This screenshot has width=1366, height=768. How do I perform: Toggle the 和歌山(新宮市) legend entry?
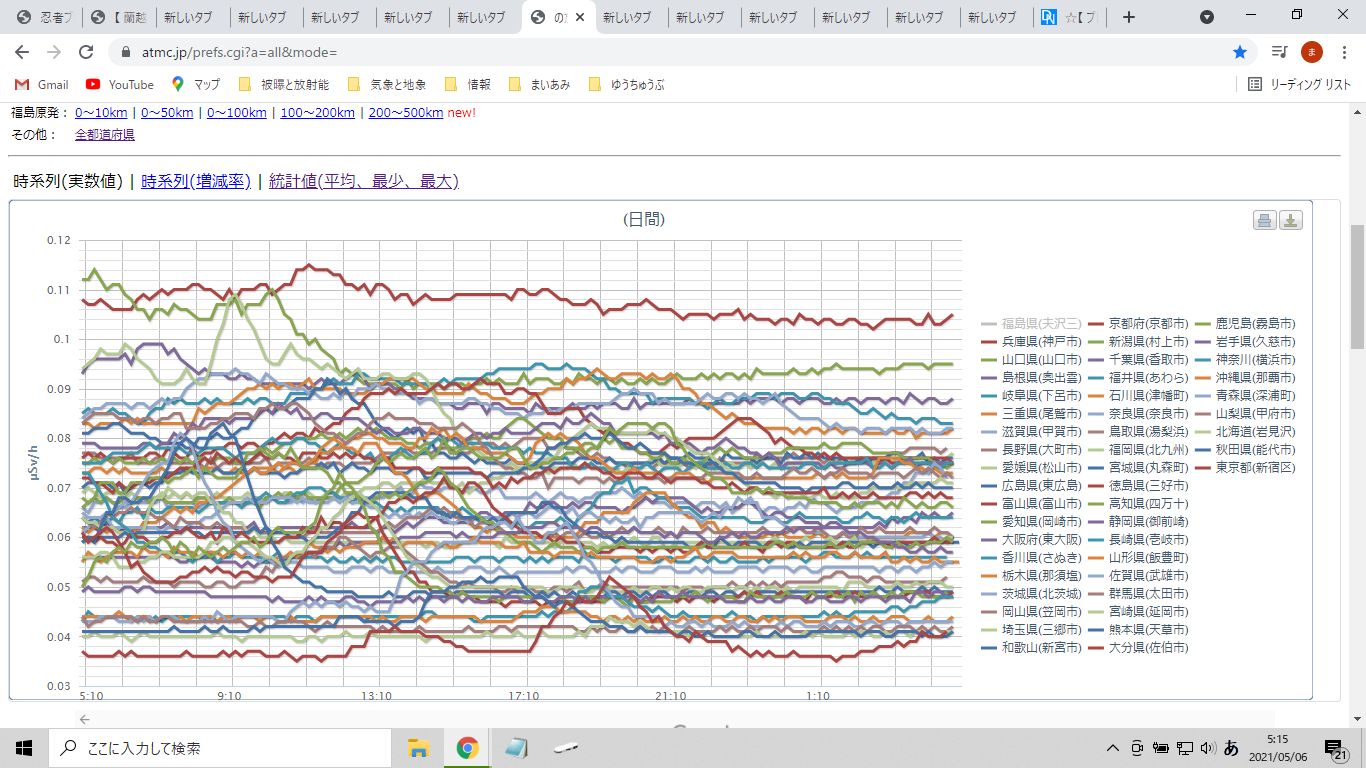pyautogui.click(x=1031, y=647)
